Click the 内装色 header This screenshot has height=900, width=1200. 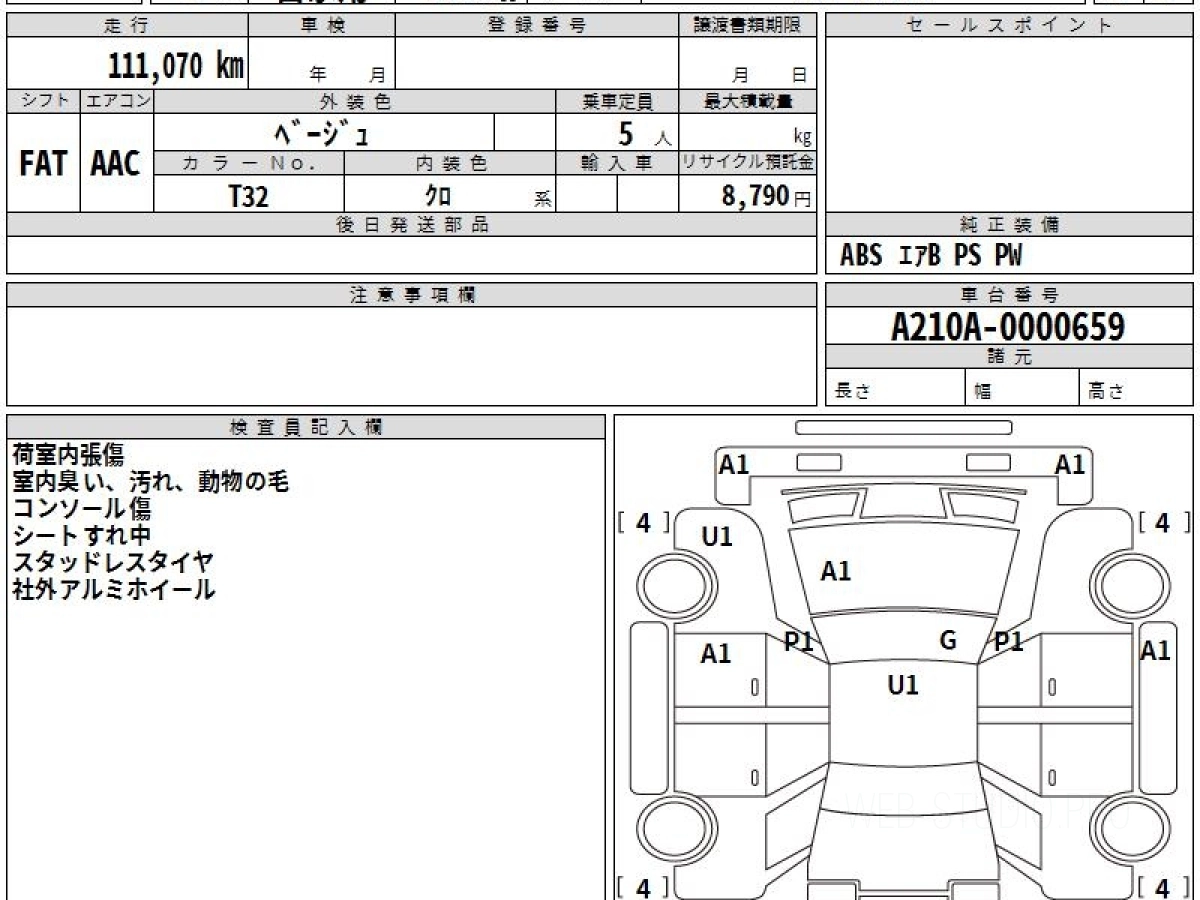click(450, 164)
